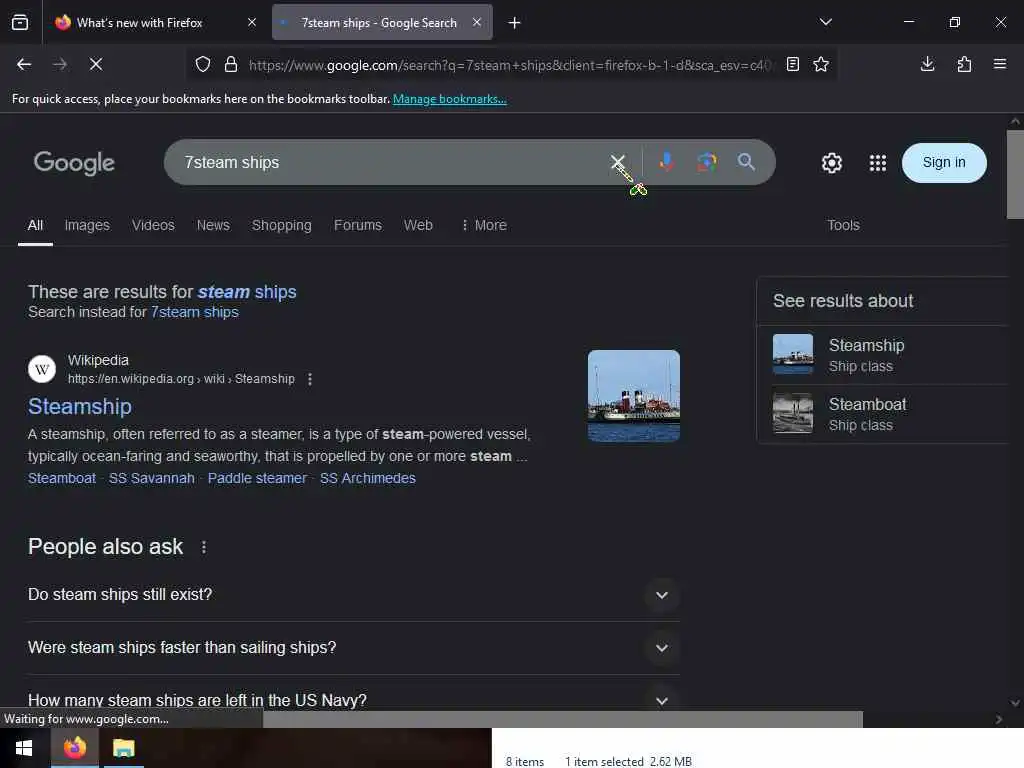
Task: Toggle reader view in the address bar
Action: tap(793, 64)
